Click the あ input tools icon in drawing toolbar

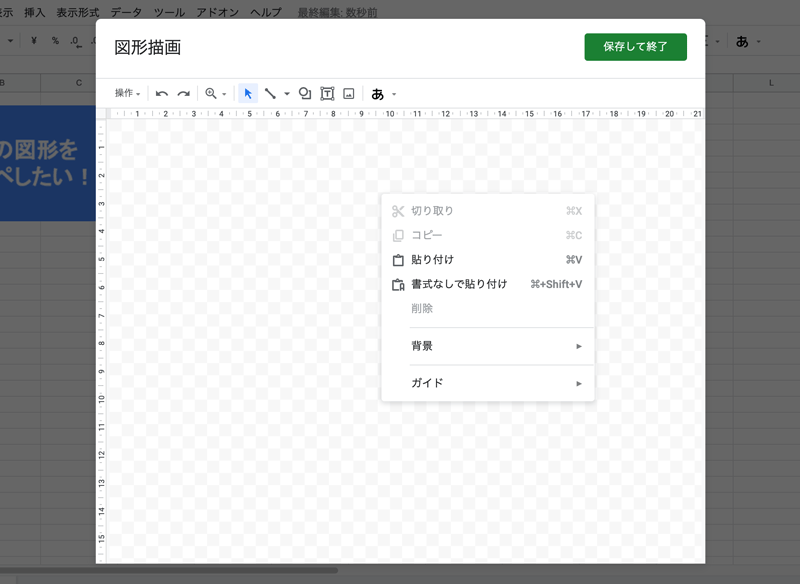tap(378, 94)
